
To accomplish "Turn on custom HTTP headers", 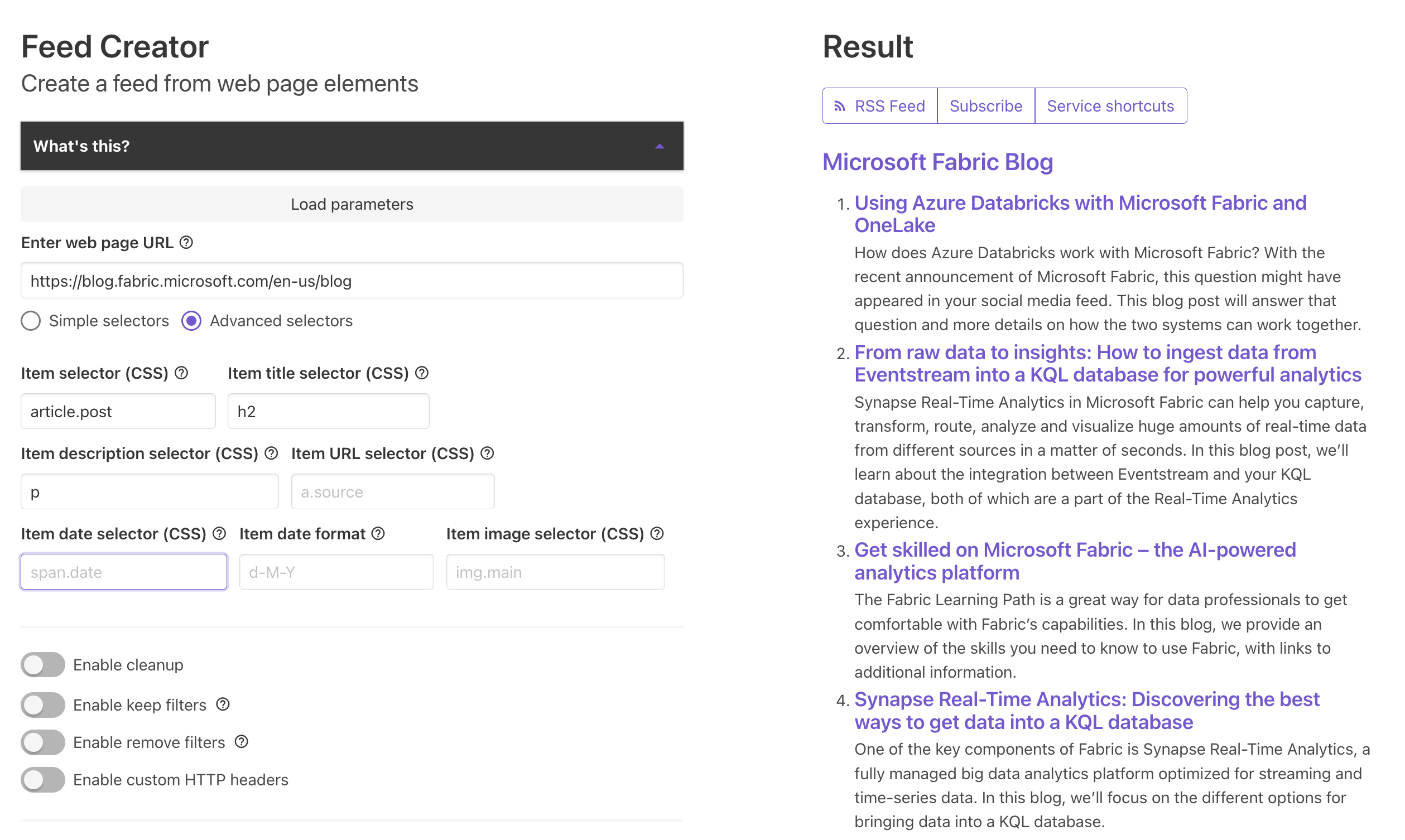I will (42, 779).
